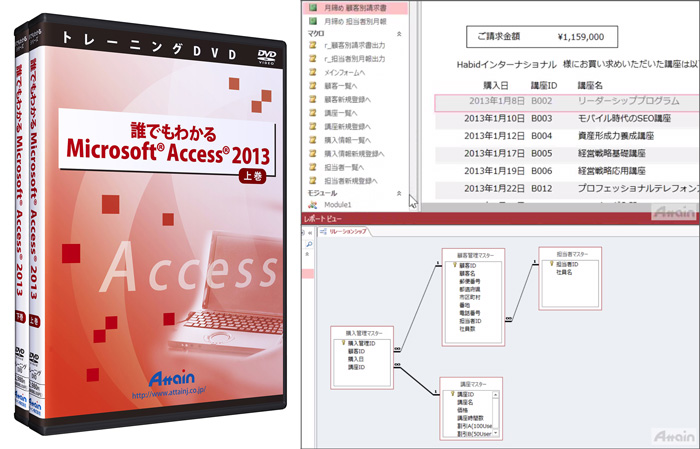Viewport: 700px width, 449px height.
Task: Collapse the モジュール group chevron
Action: [x=399, y=193]
